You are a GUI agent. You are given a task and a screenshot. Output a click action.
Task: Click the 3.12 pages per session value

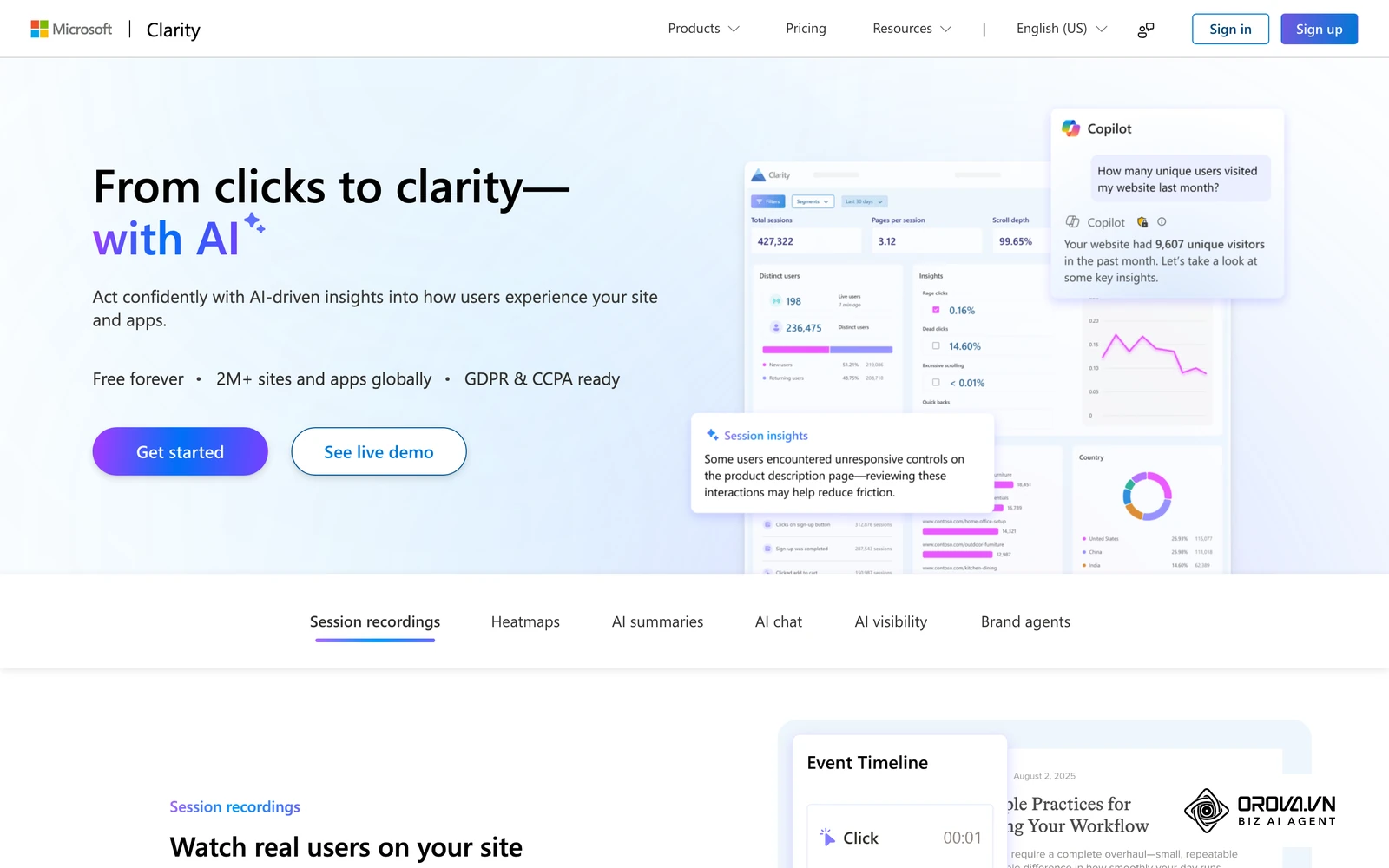pyautogui.click(x=886, y=241)
